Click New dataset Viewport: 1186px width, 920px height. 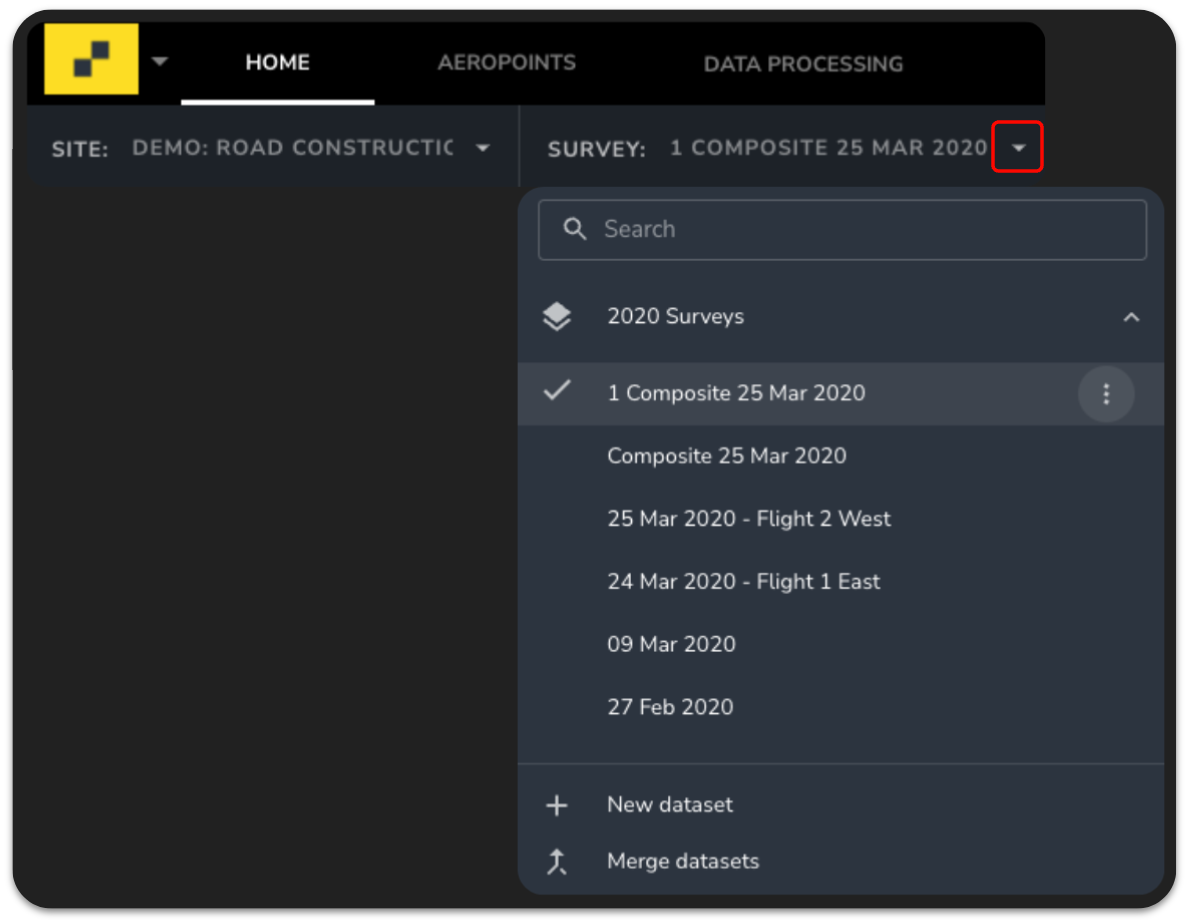tap(669, 805)
